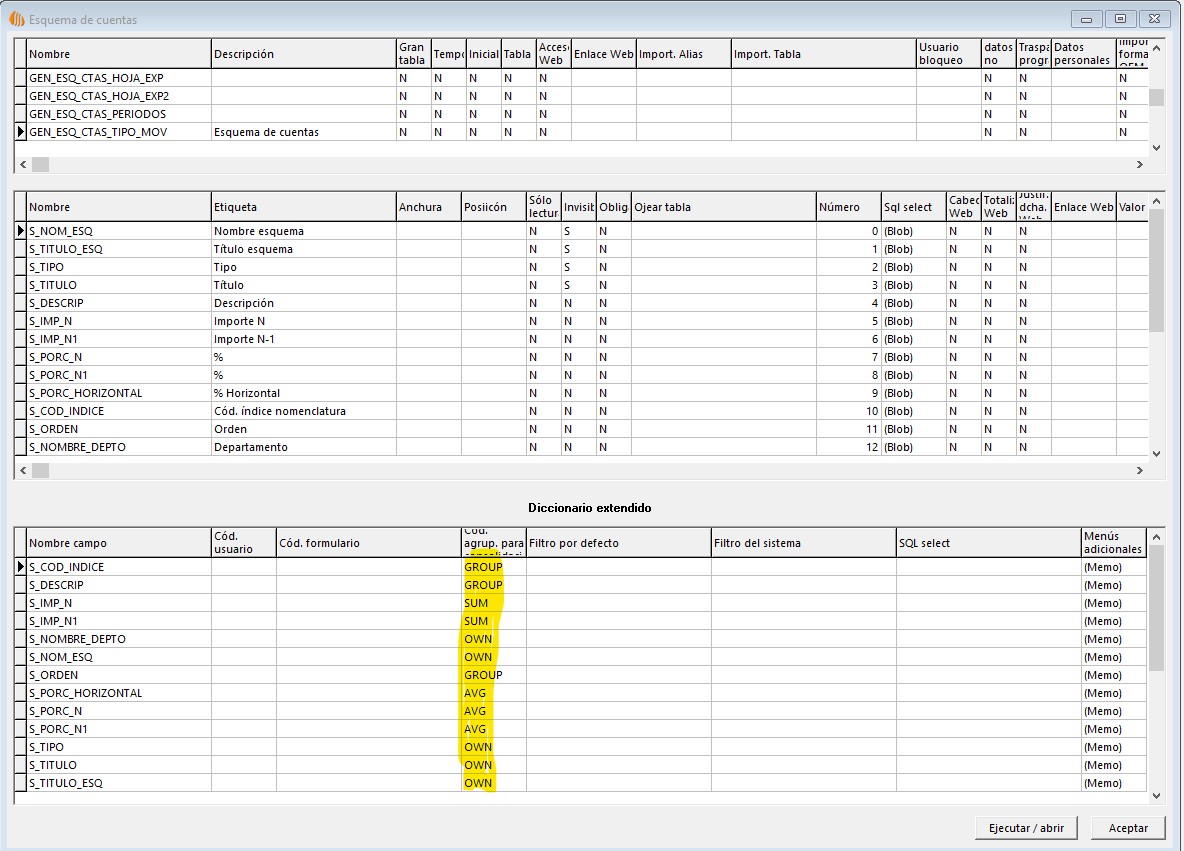Click the scroll-right arrow of the top table

[x=1139, y=164]
